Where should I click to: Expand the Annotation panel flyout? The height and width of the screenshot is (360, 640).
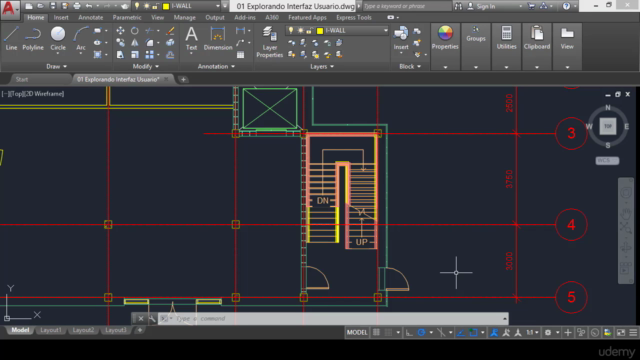[216, 66]
